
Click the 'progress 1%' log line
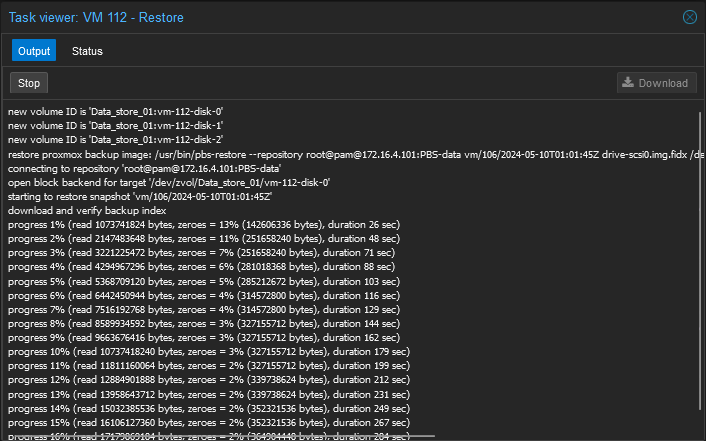pyautogui.click(x=204, y=224)
